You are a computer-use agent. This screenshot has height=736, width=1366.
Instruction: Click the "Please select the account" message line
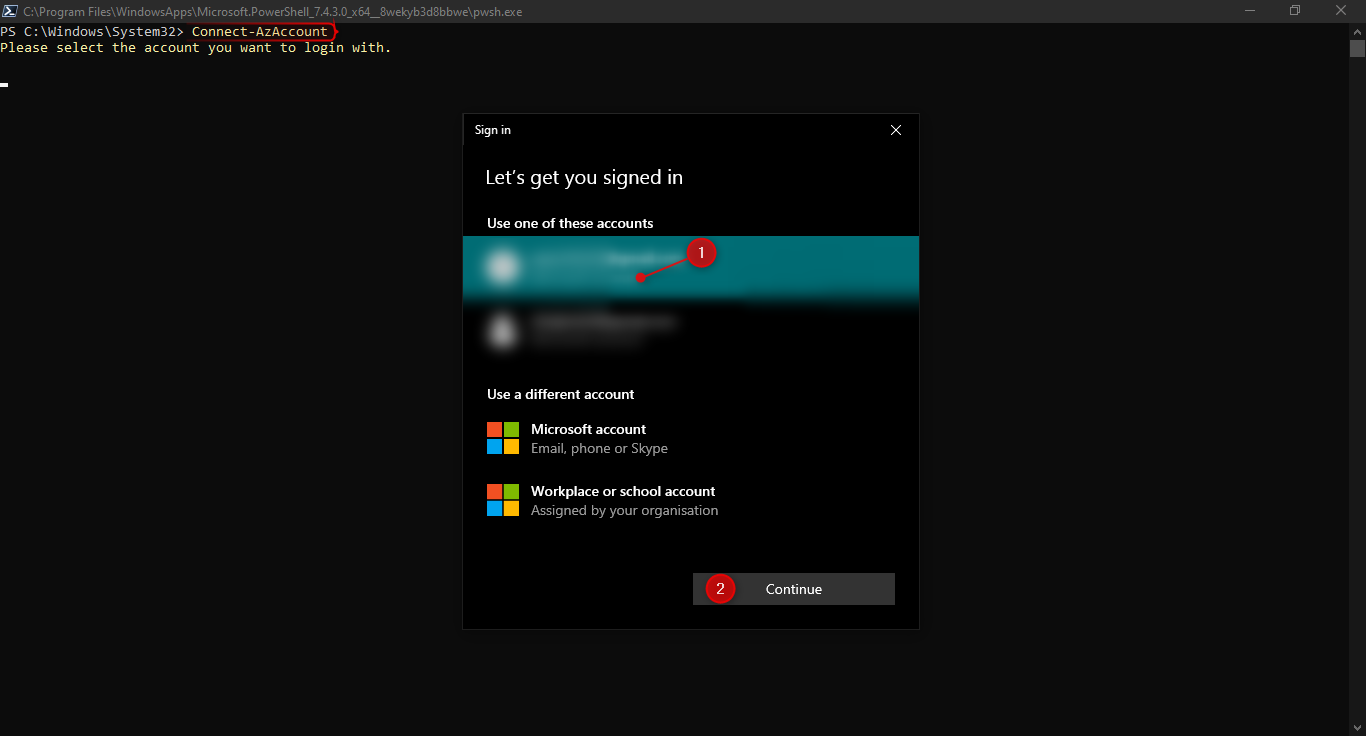tap(196, 48)
